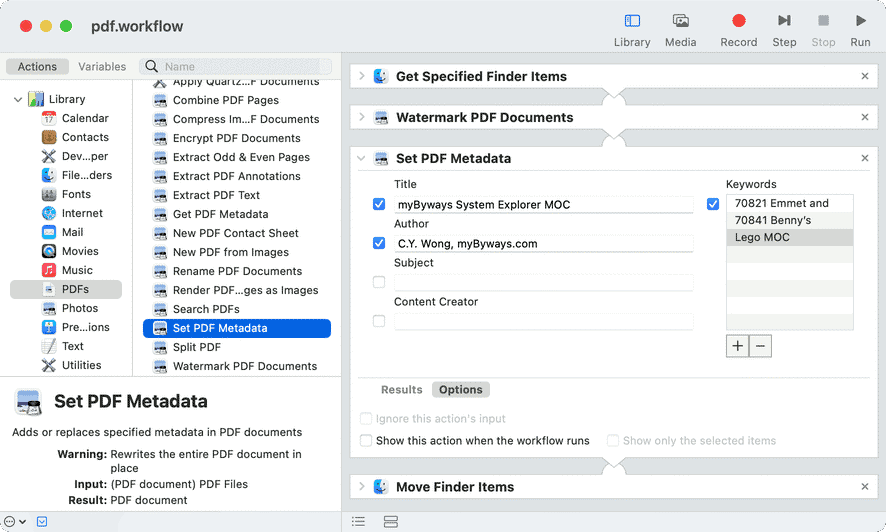Start recording with the Record button
The width and height of the screenshot is (886, 532).
click(x=739, y=21)
